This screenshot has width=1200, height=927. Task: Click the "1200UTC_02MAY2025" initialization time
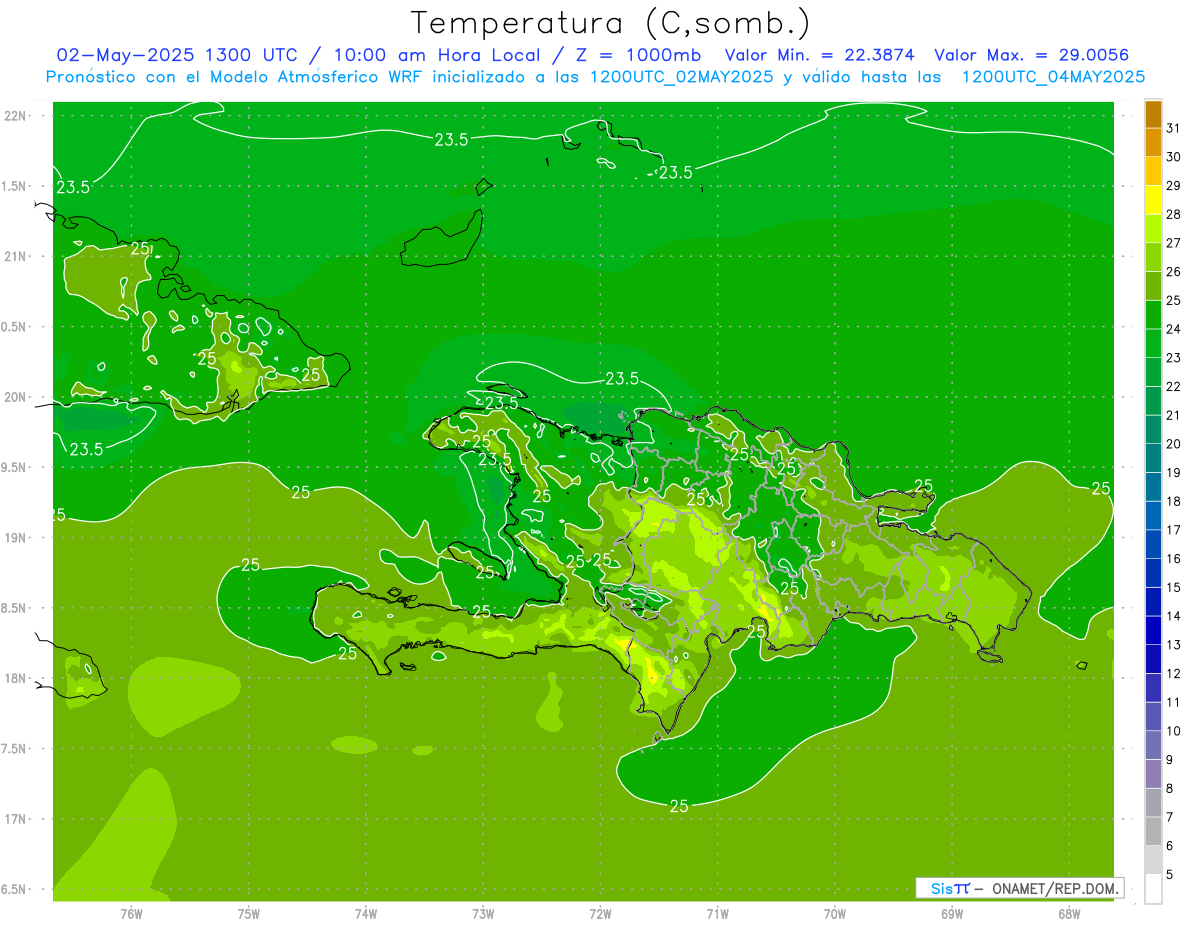[x=682, y=76]
